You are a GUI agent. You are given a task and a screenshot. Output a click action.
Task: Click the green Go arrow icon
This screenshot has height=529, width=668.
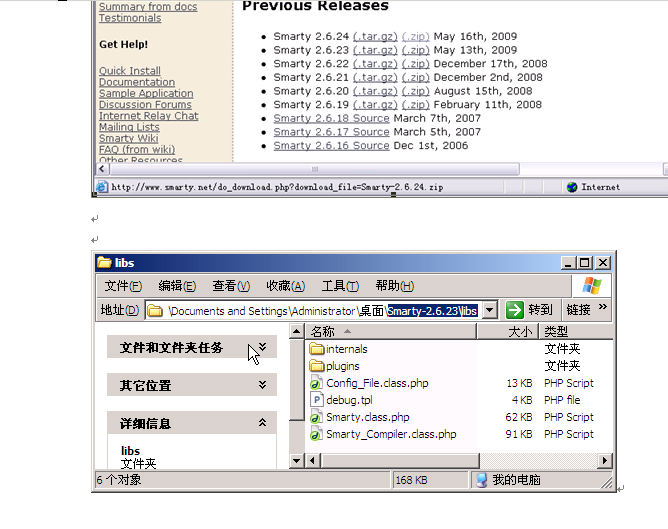[x=515, y=310]
